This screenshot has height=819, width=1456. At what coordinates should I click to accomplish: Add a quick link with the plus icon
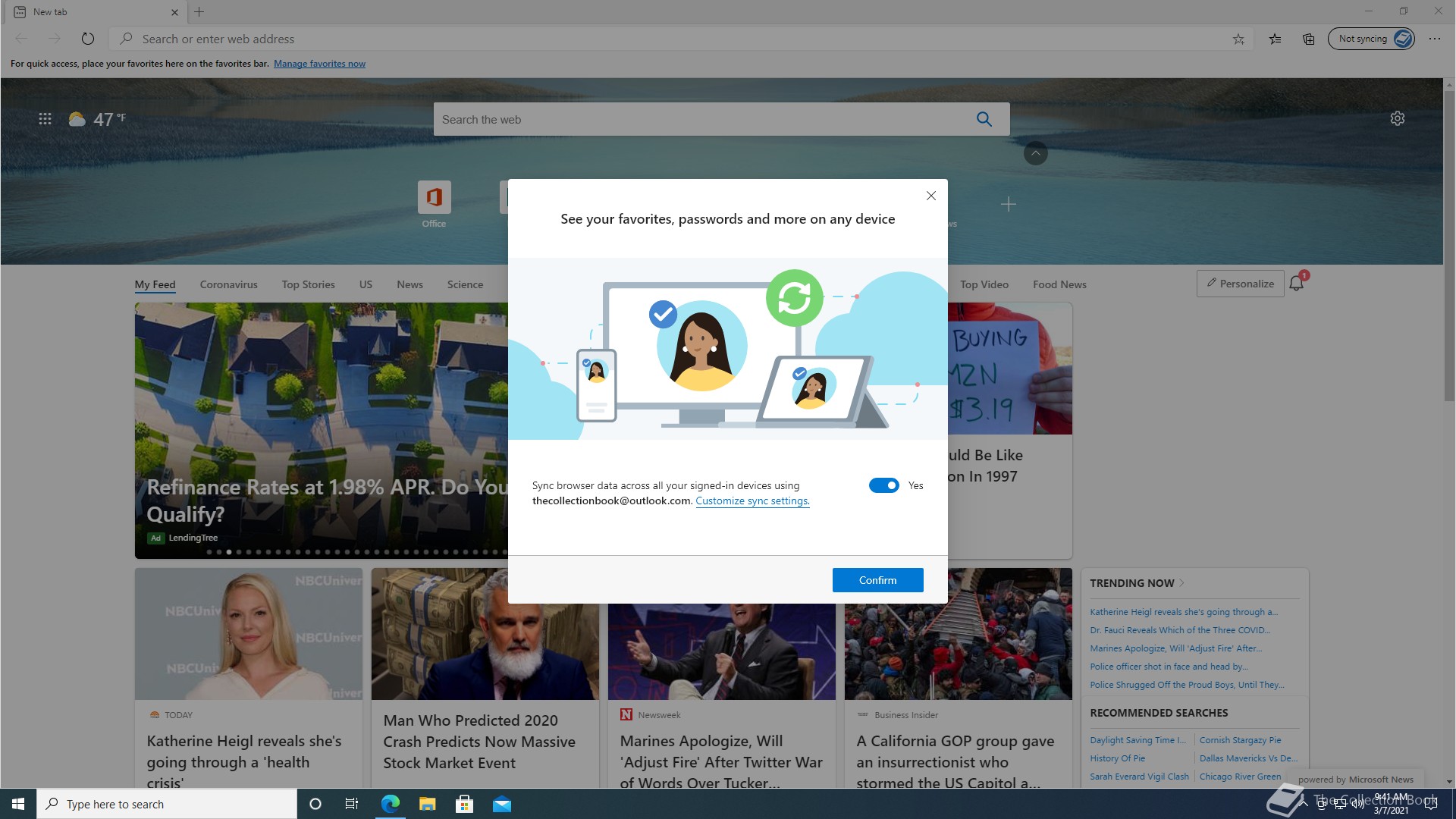tap(1008, 204)
